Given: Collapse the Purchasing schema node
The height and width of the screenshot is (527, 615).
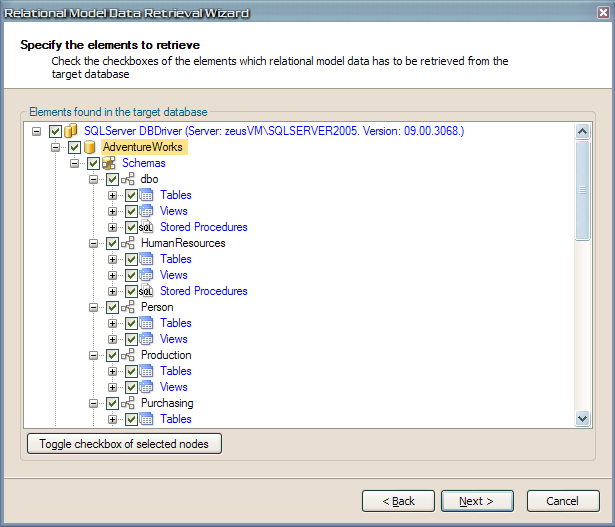Looking at the screenshot, I should [x=93, y=403].
